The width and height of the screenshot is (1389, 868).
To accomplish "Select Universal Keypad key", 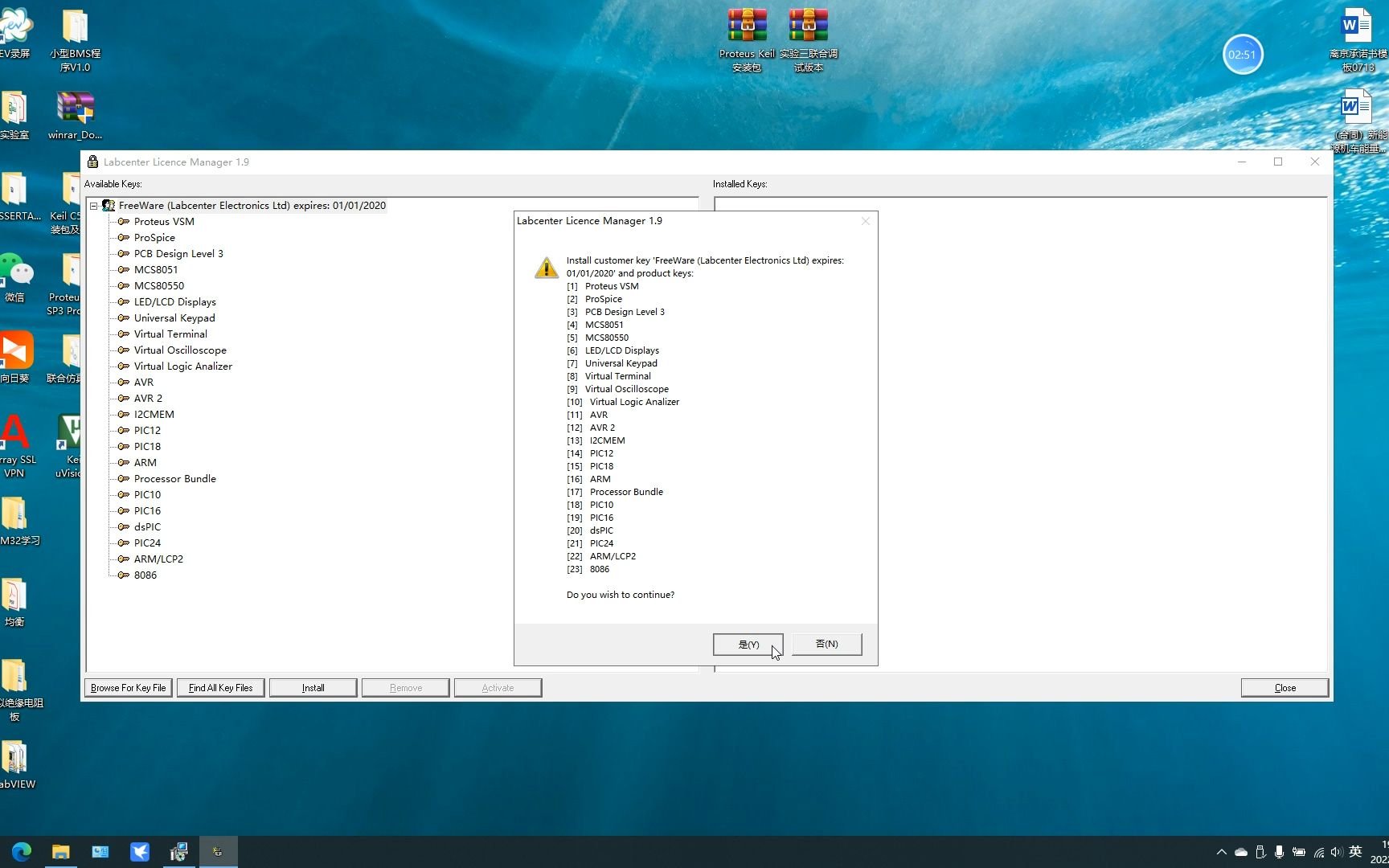I will click(174, 318).
